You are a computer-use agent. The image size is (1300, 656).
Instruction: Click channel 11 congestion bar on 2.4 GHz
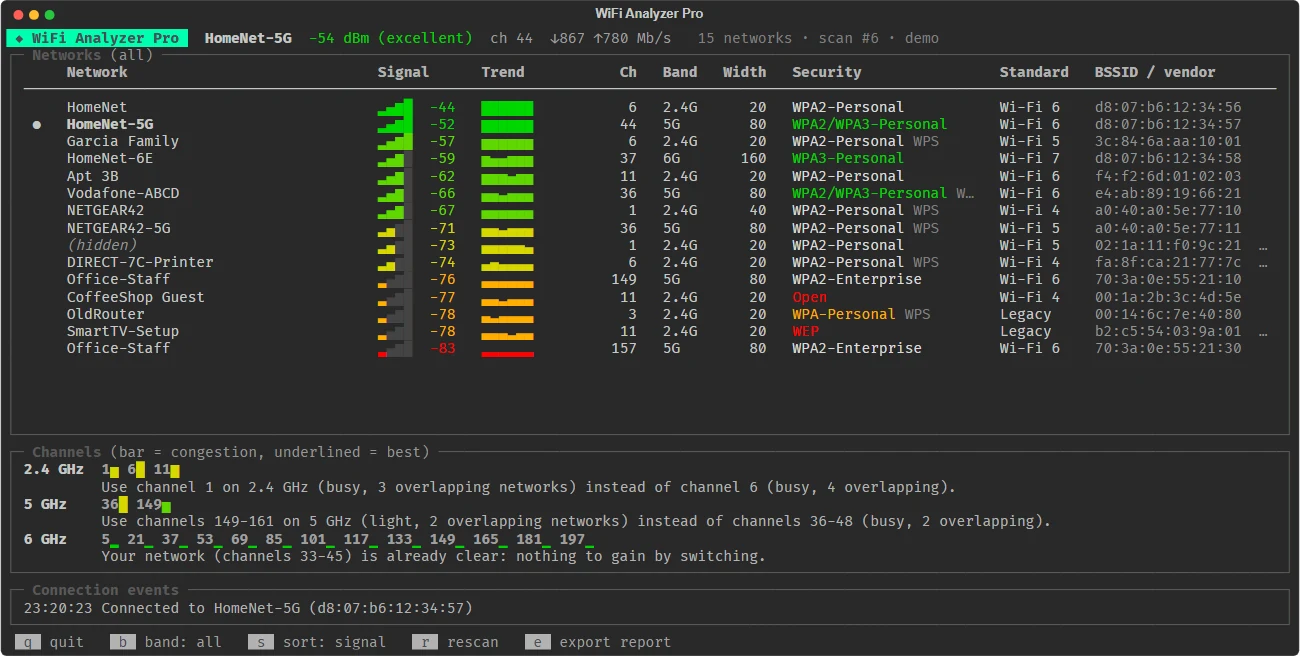(x=175, y=471)
